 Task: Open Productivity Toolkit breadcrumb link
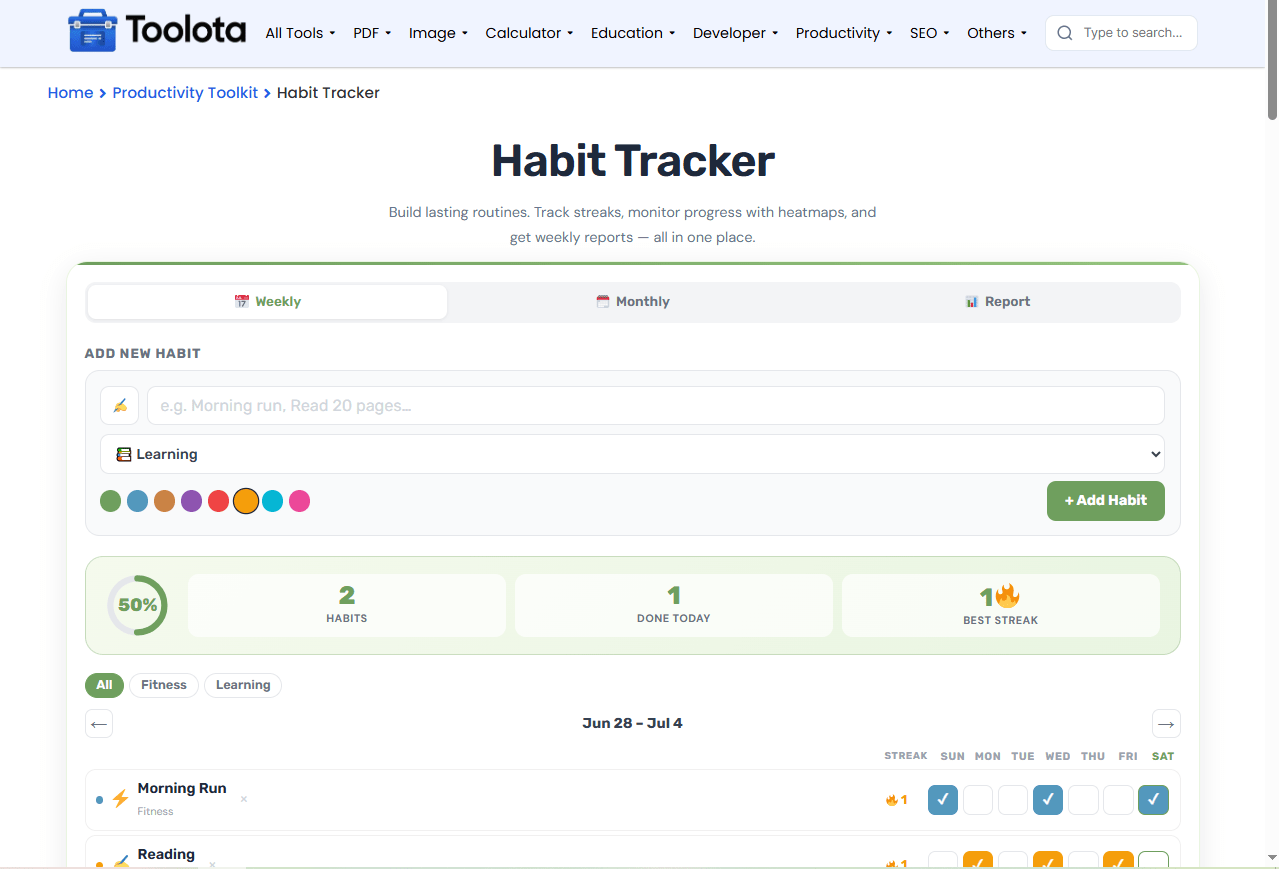point(185,93)
